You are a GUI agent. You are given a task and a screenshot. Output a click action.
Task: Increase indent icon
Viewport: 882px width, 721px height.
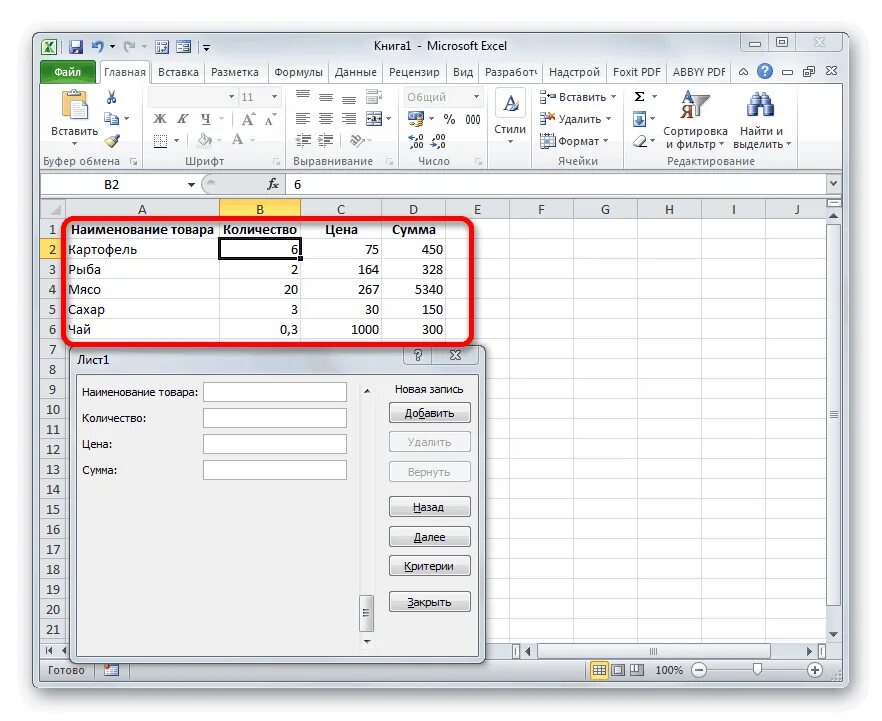point(326,140)
